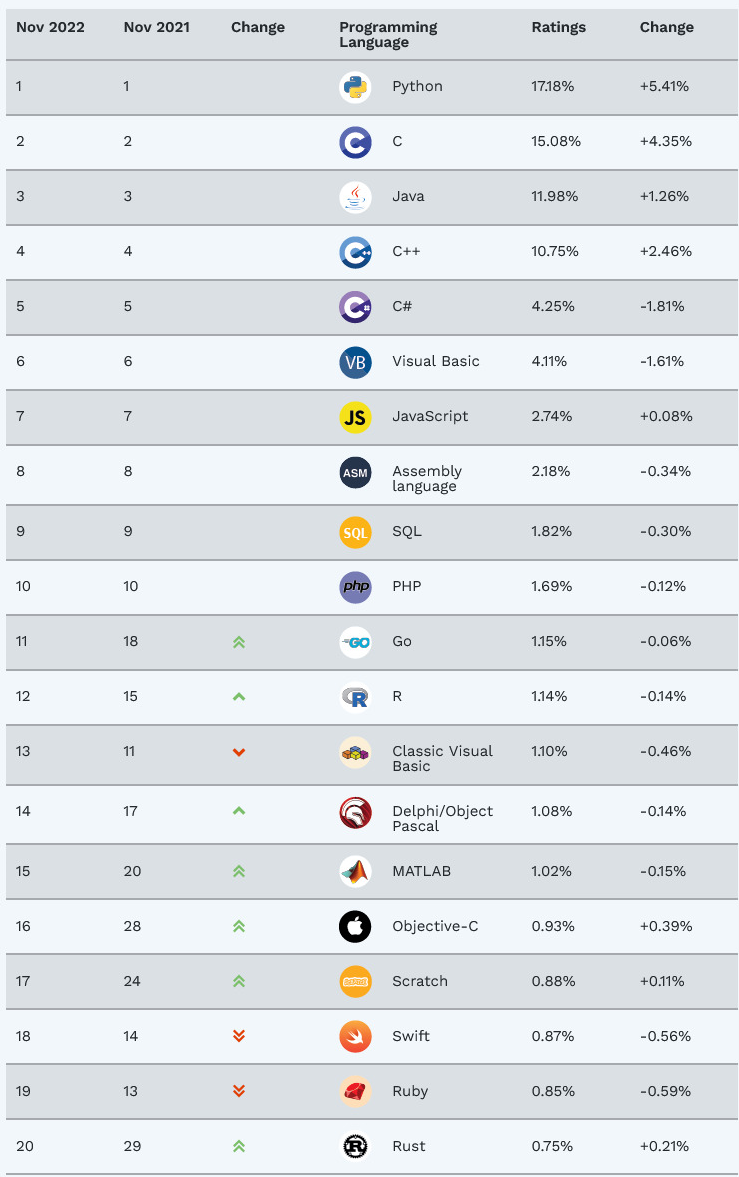Click the double red down-arrow in the Swift row
Viewport: 739px width, 1177px height.
239,1037
